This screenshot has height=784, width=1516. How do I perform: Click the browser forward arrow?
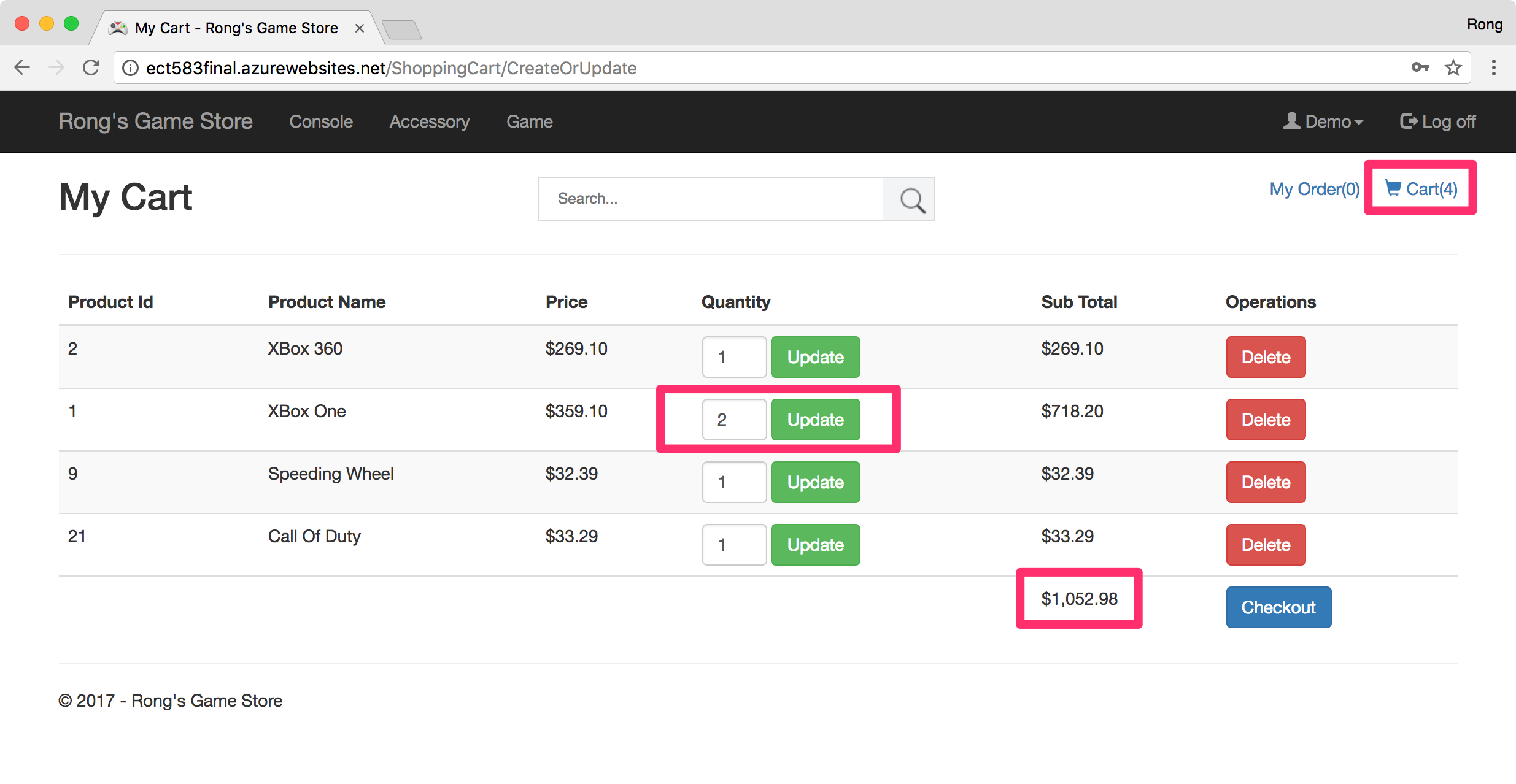point(56,67)
